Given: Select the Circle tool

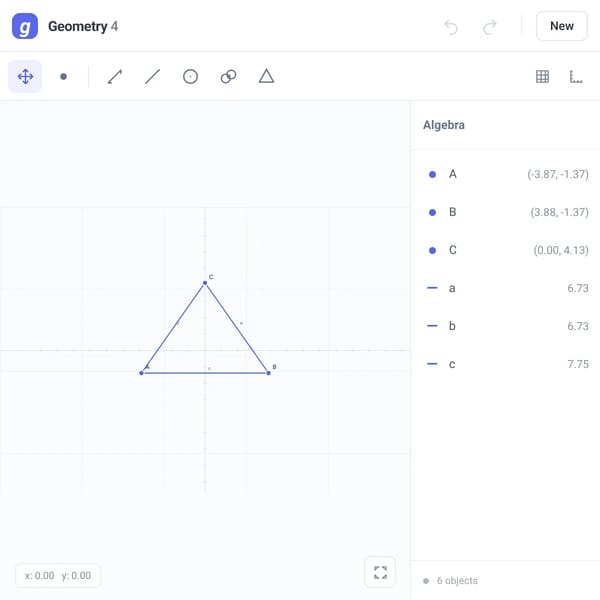Looking at the screenshot, I should 190,77.
